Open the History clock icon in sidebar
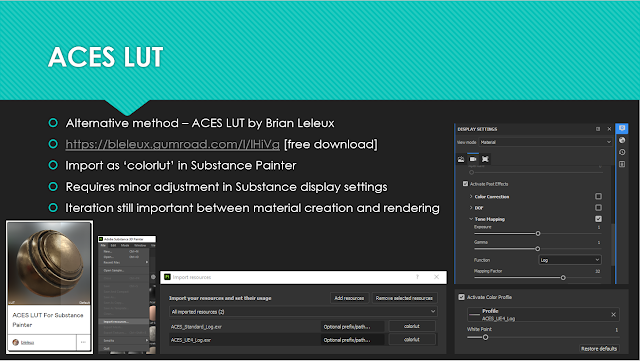The width and height of the screenshot is (640, 361). [x=622, y=152]
